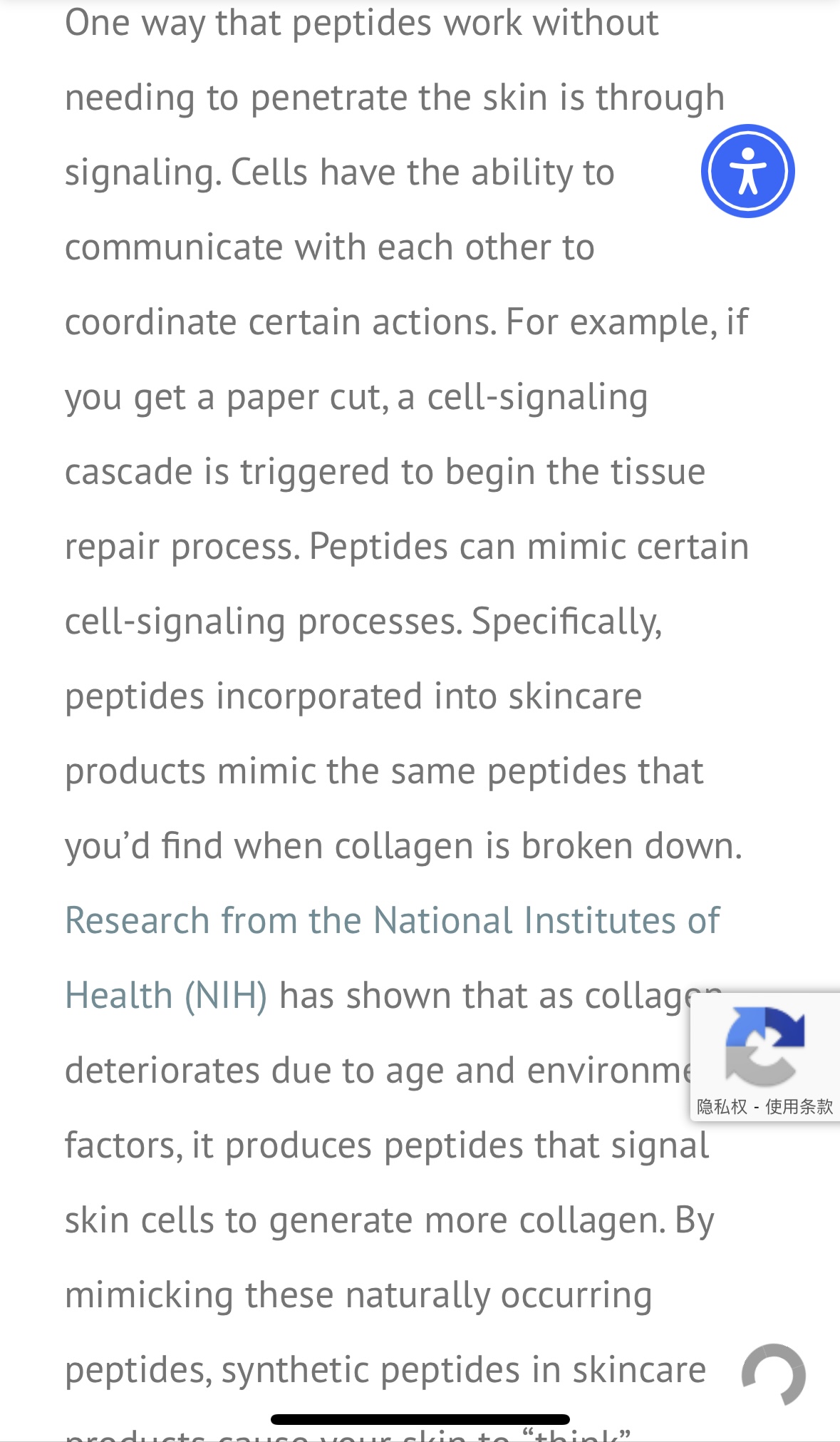The image size is (840, 1442).
Task: Click the word "Specifically," in the text
Action: point(566,622)
